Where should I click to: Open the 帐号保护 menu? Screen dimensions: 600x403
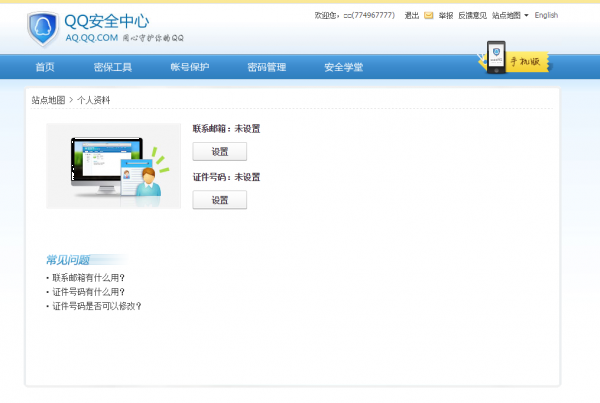[x=190, y=67]
